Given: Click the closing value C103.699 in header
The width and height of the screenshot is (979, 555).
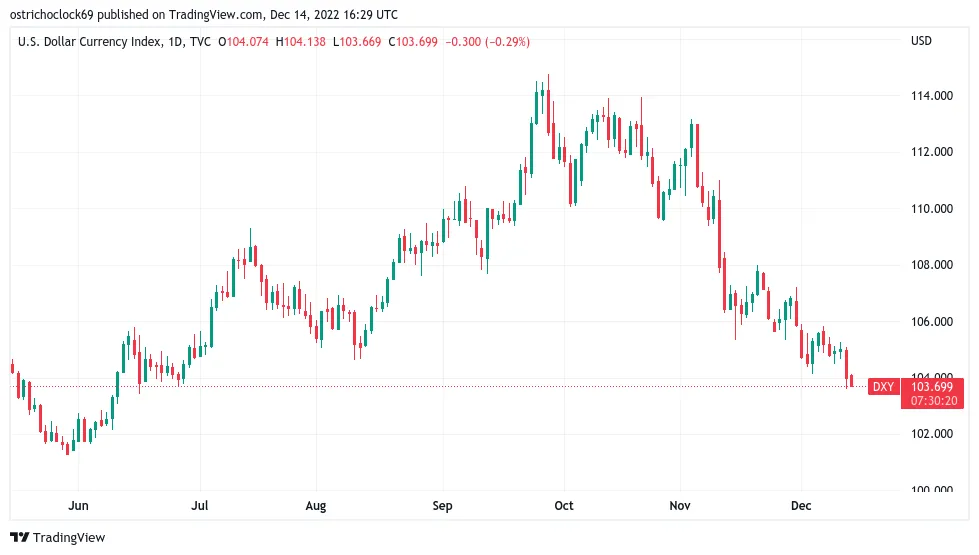Looking at the screenshot, I should [413, 42].
